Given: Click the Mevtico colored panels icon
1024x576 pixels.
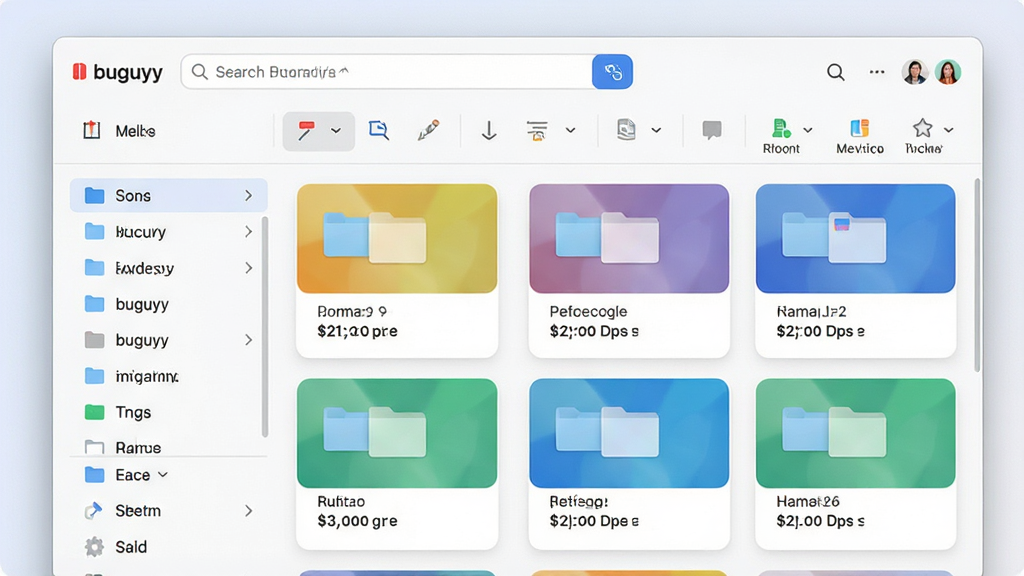Looking at the screenshot, I should tap(859, 128).
